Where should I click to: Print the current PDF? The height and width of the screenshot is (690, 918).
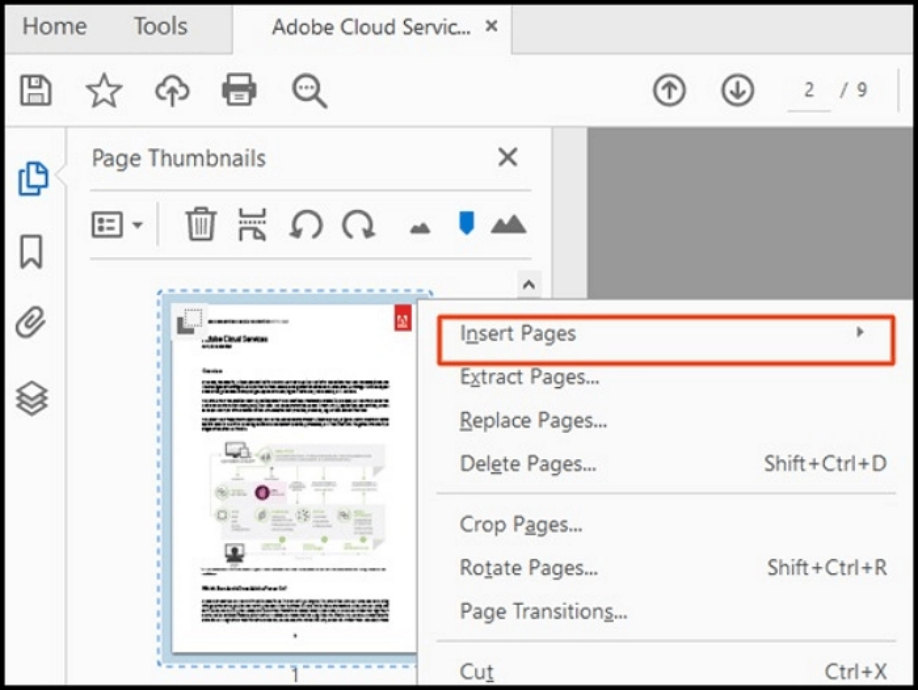(x=238, y=90)
